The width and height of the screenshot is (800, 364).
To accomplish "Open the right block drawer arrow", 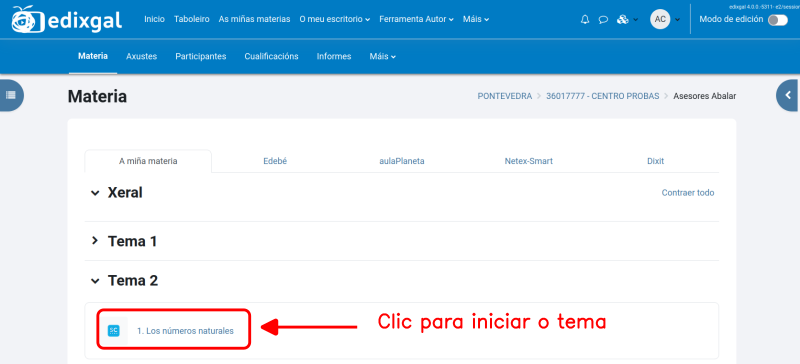I will pyautogui.click(x=788, y=95).
